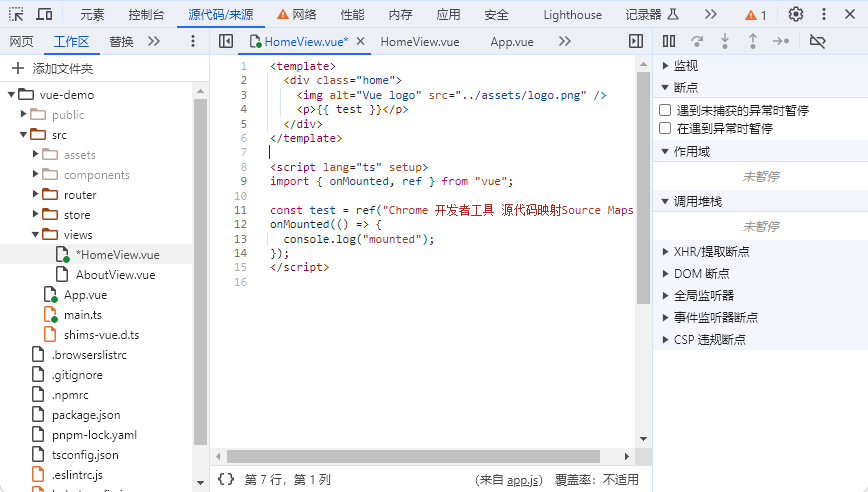Pretty print the code with braces icon
The width and height of the screenshot is (868, 492).
(226, 479)
